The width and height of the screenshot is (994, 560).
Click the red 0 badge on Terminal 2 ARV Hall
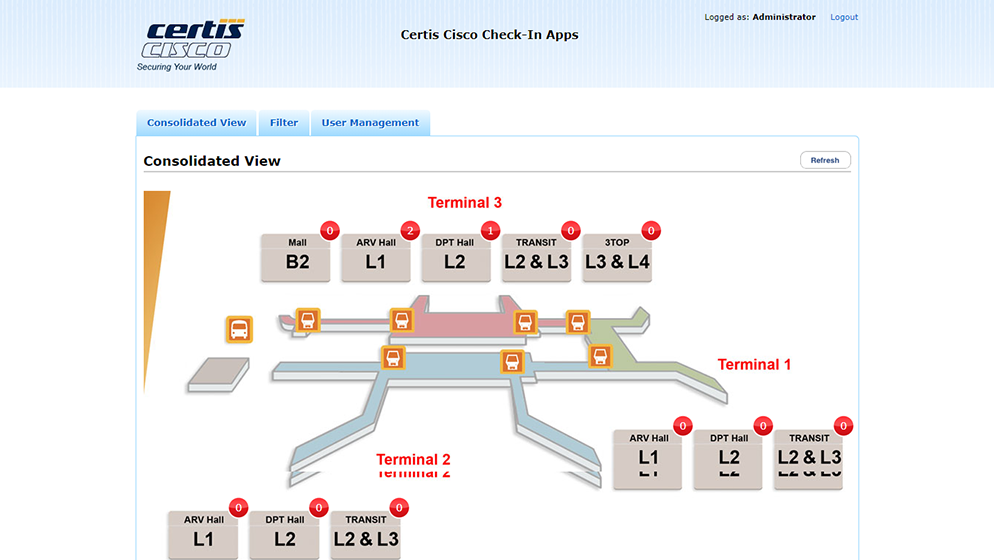coord(238,507)
